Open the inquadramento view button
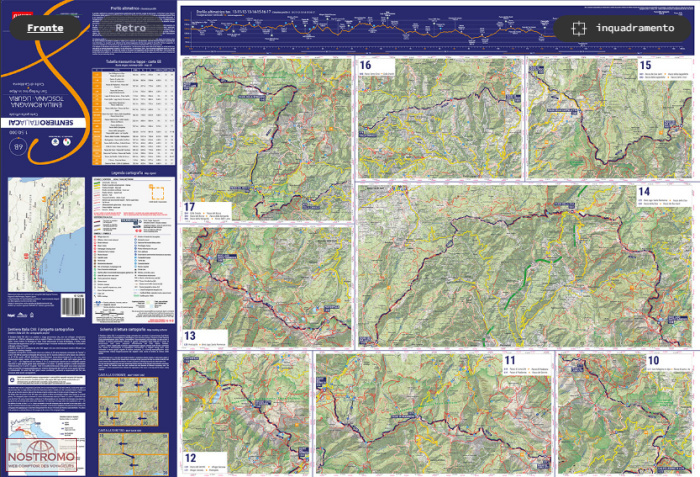Image resolution: width=700 pixels, height=477 pixels. pyautogui.click(x=622, y=28)
